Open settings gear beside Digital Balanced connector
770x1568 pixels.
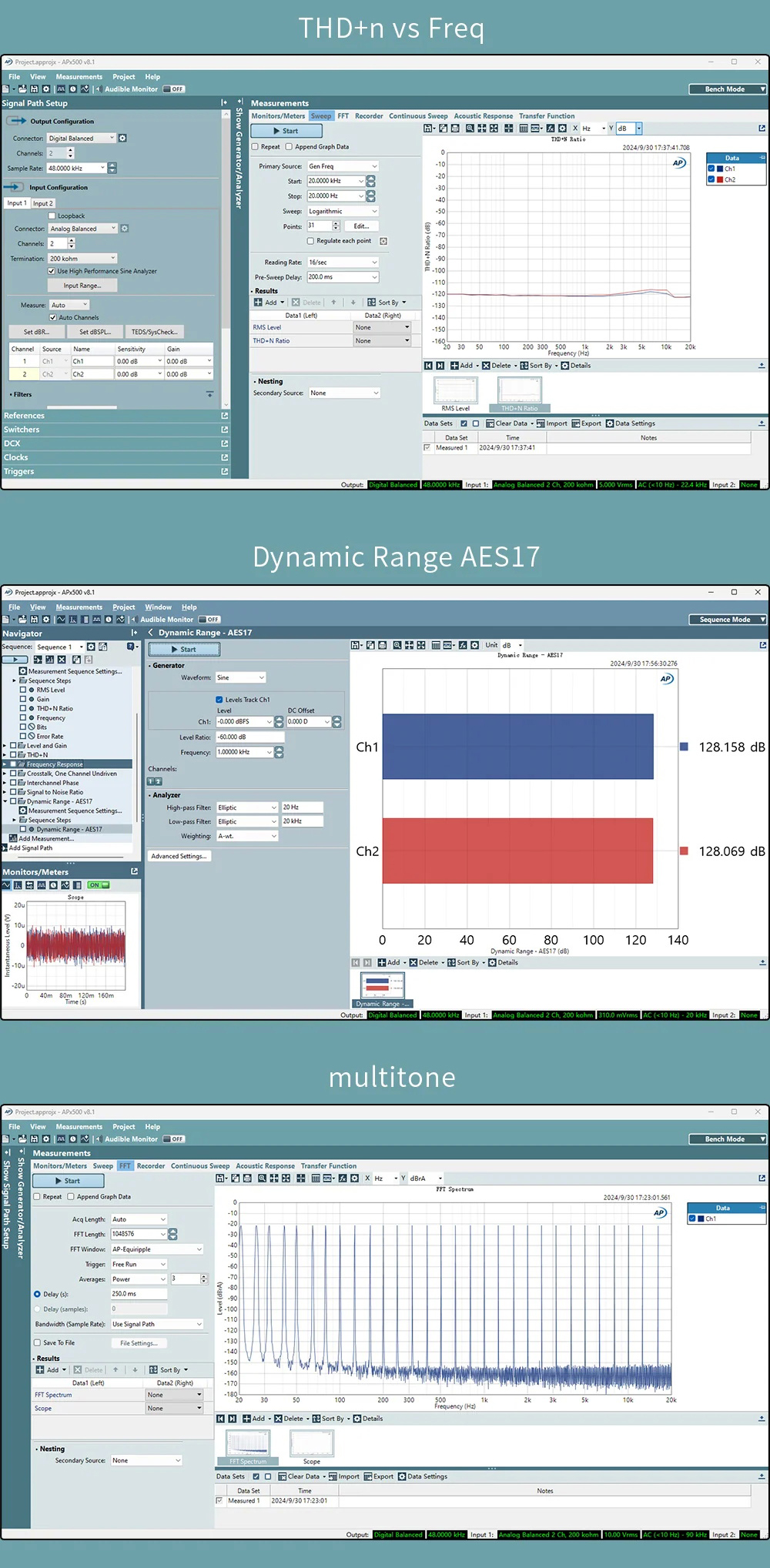click(122, 139)
